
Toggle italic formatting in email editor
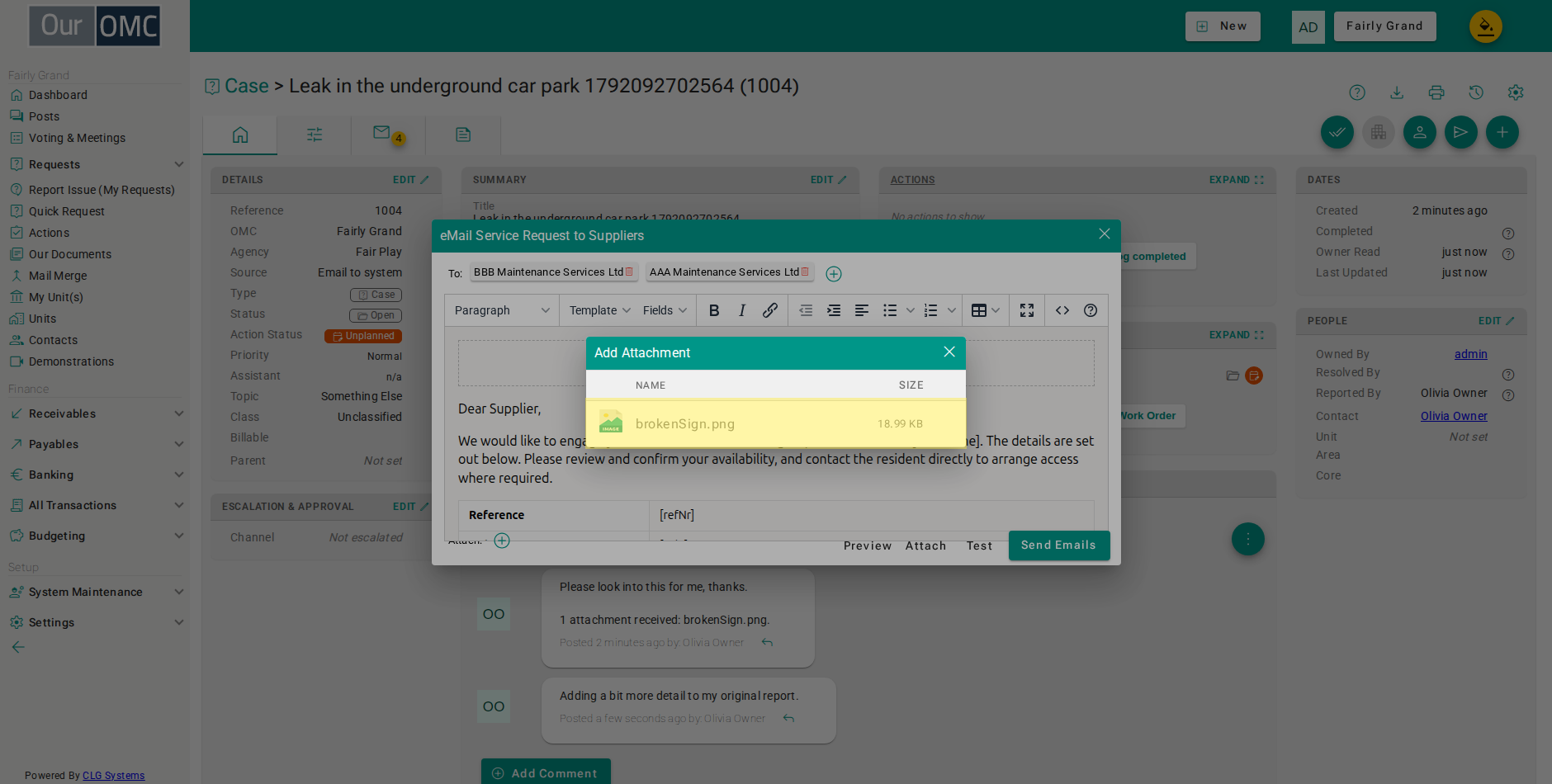coord(742,310)
